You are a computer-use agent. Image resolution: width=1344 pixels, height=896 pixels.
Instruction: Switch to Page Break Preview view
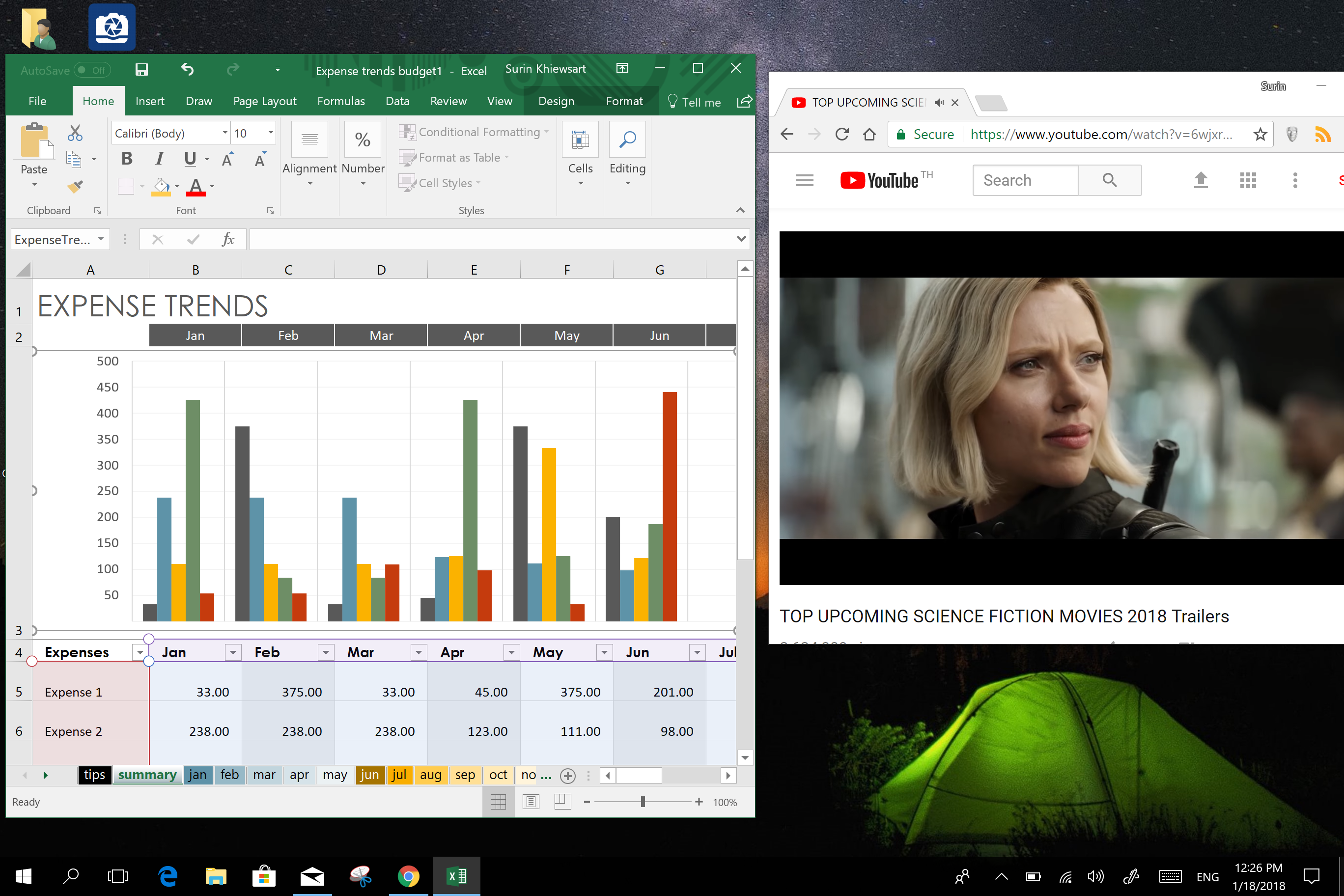pyautogui.click(x=563, y=802)
